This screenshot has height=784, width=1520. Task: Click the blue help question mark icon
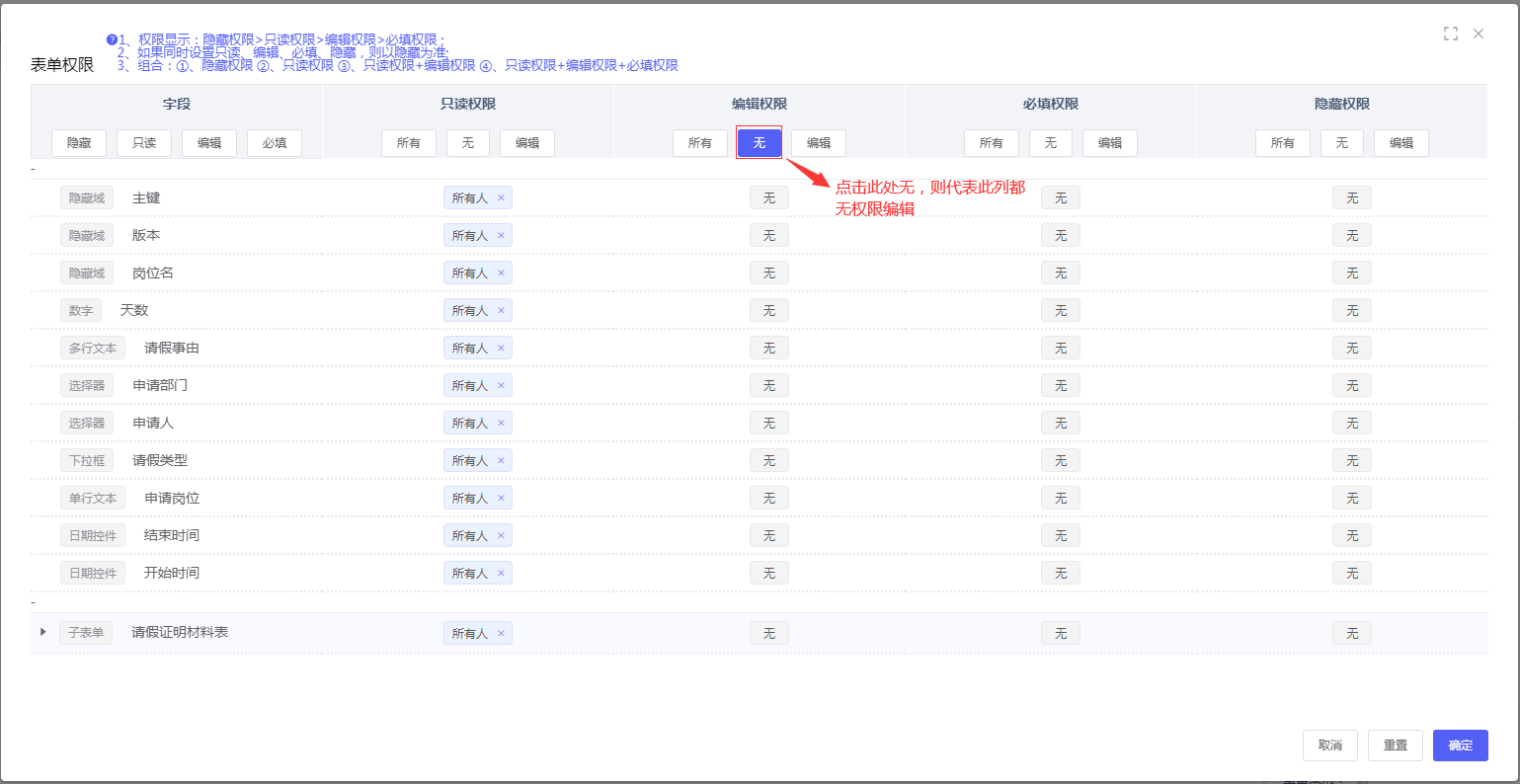[112, 39]
